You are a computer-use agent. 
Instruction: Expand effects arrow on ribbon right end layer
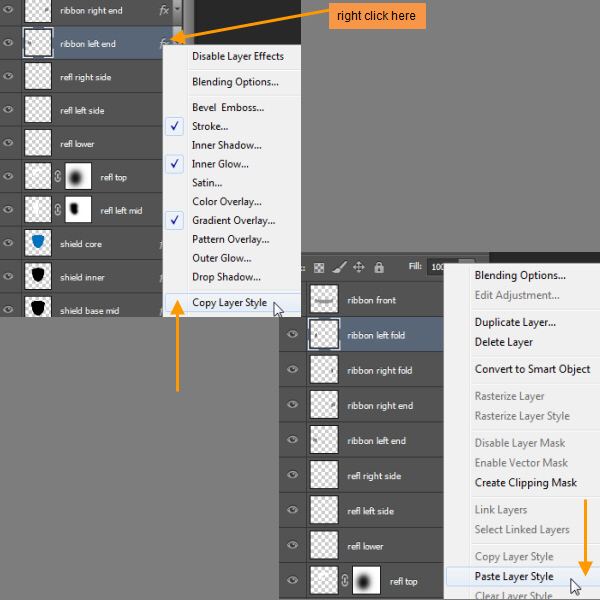point(177,8)
